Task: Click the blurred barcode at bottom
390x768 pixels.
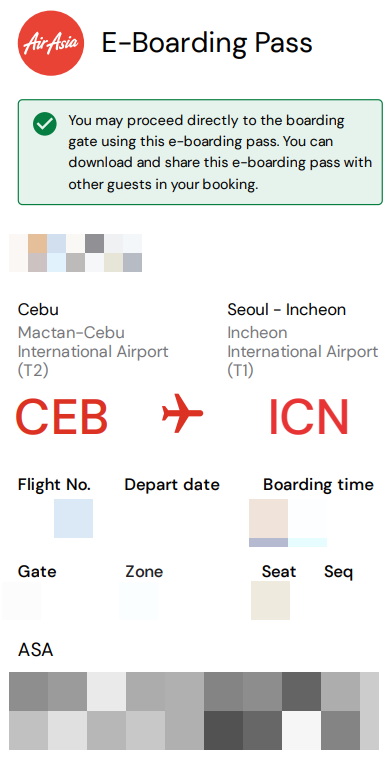Action: pyautogui.click(x=194, y=711)
